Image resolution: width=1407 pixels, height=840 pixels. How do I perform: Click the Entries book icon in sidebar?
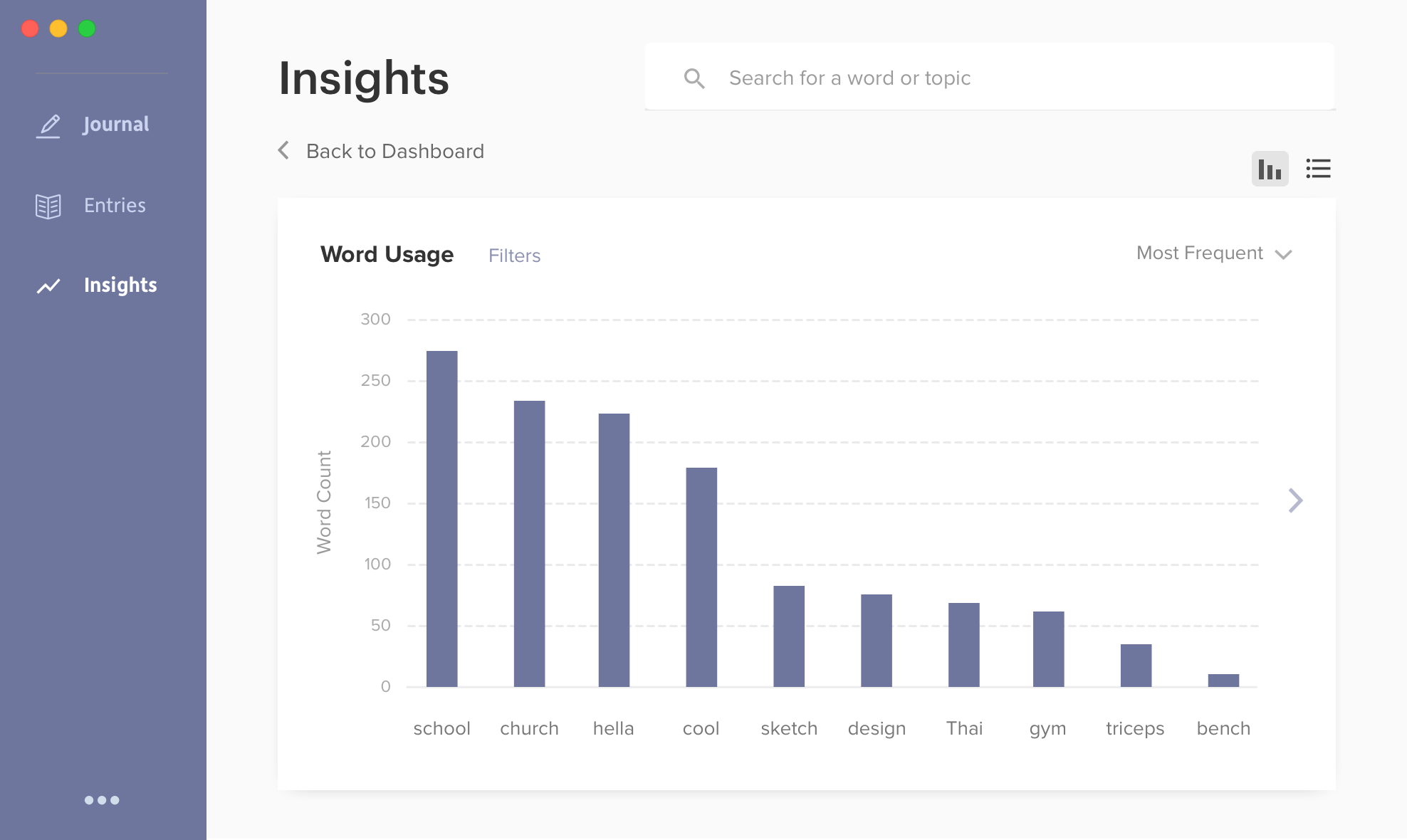[48, 206]
